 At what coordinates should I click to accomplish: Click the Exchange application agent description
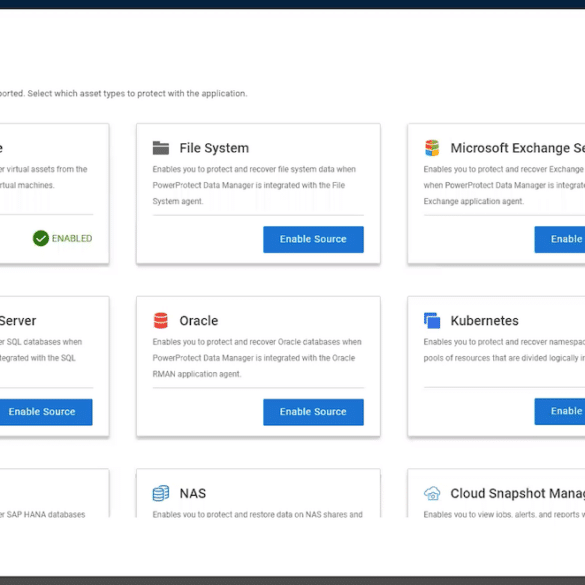504,185
